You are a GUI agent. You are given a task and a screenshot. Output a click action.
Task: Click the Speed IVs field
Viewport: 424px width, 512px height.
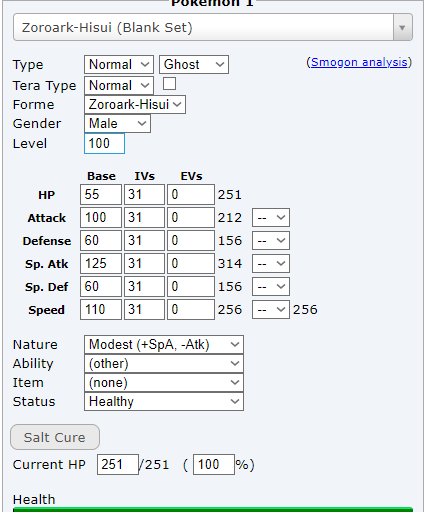[x=144, y=309]
